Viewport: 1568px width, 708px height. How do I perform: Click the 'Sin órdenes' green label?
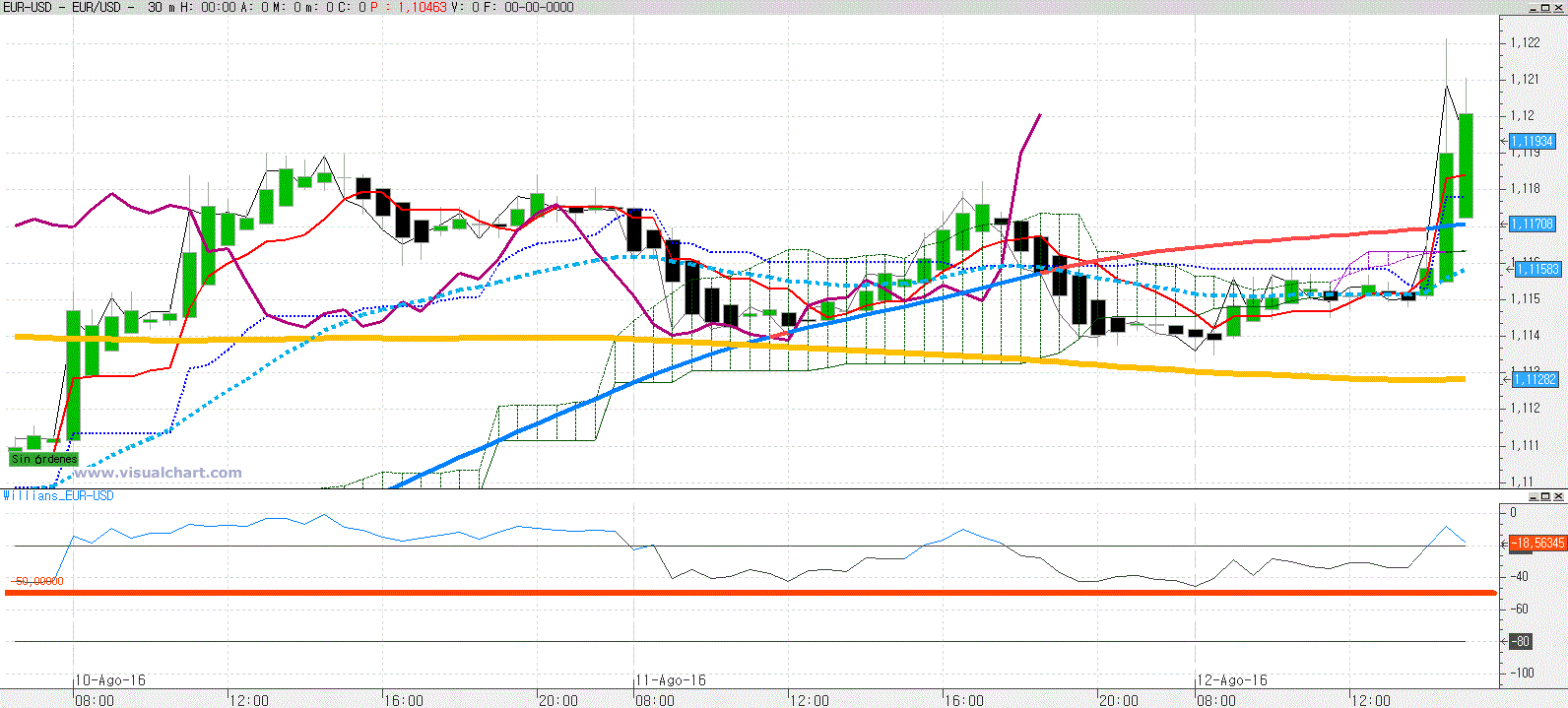tap(43, 459)
